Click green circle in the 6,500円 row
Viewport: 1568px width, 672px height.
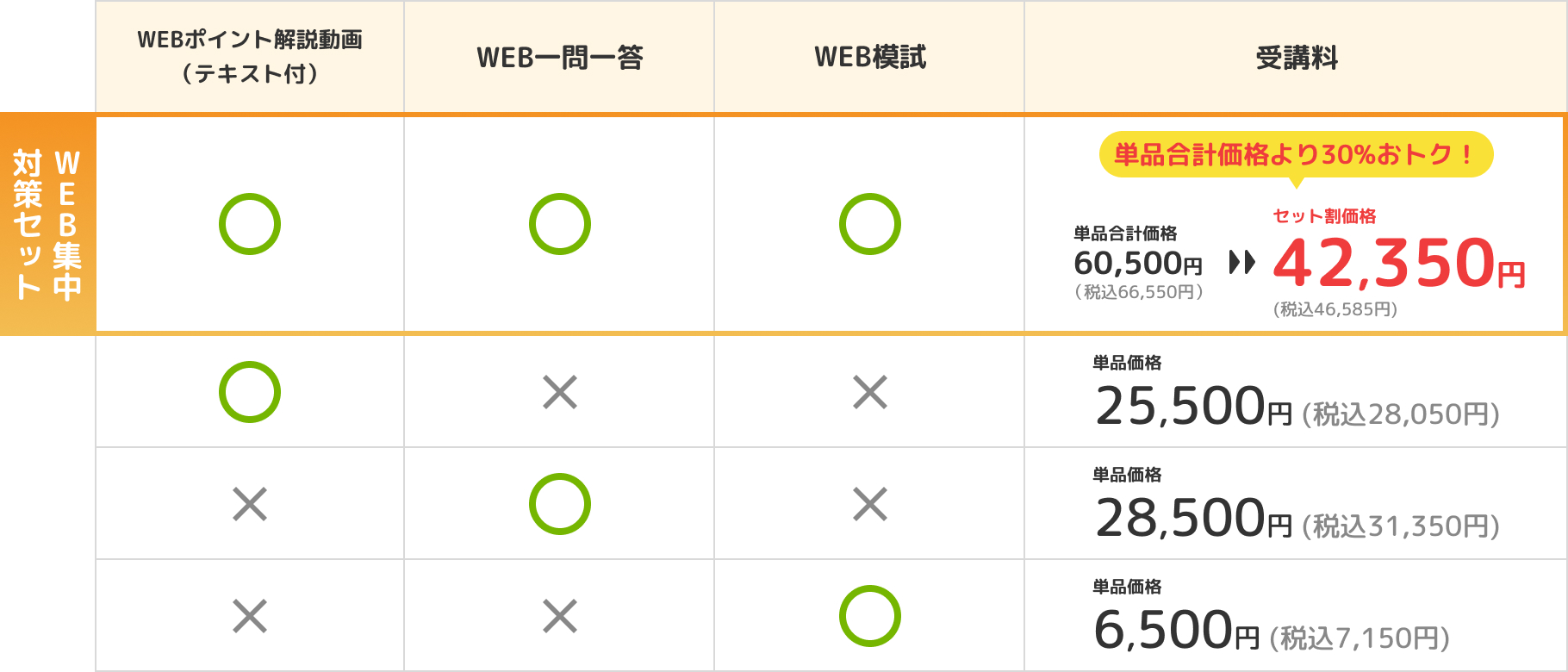(870, 616)
